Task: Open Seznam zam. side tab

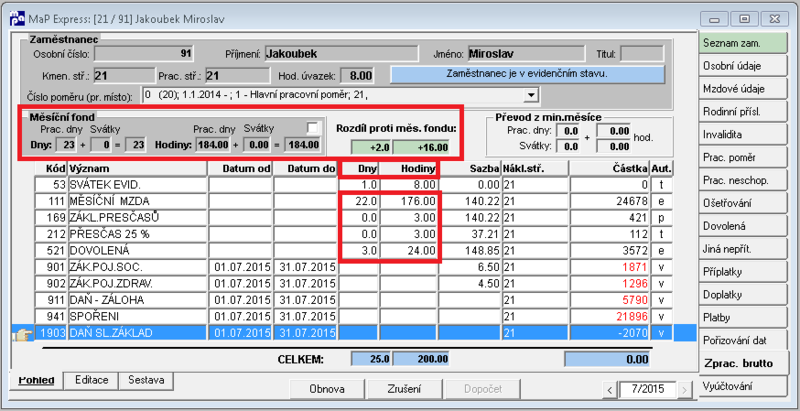Action: point(743,43)
